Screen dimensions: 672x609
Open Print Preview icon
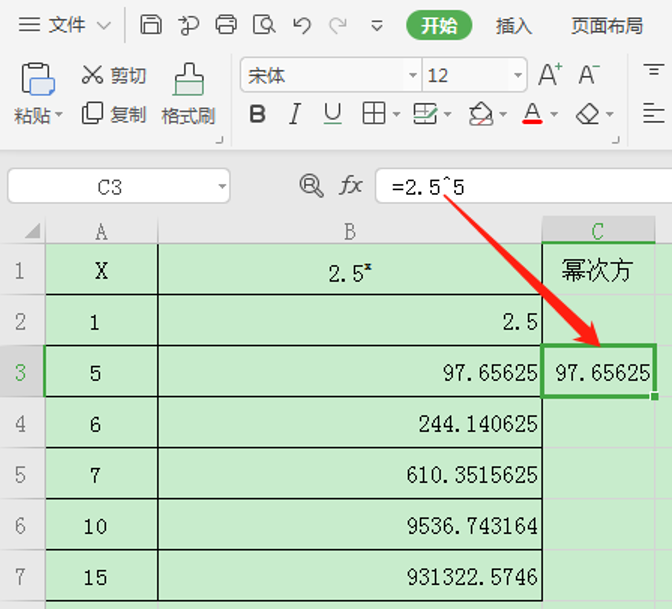pos(264,24)
